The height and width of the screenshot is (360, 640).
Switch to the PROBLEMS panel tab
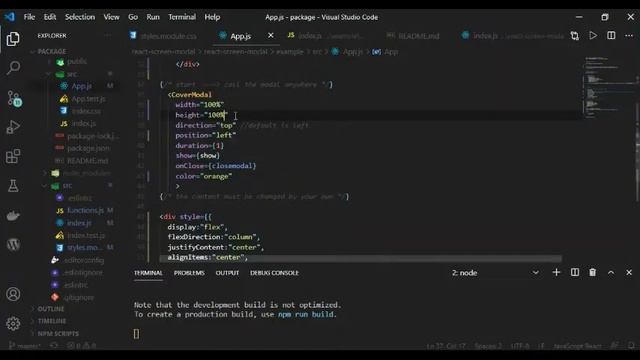(189, 273)
